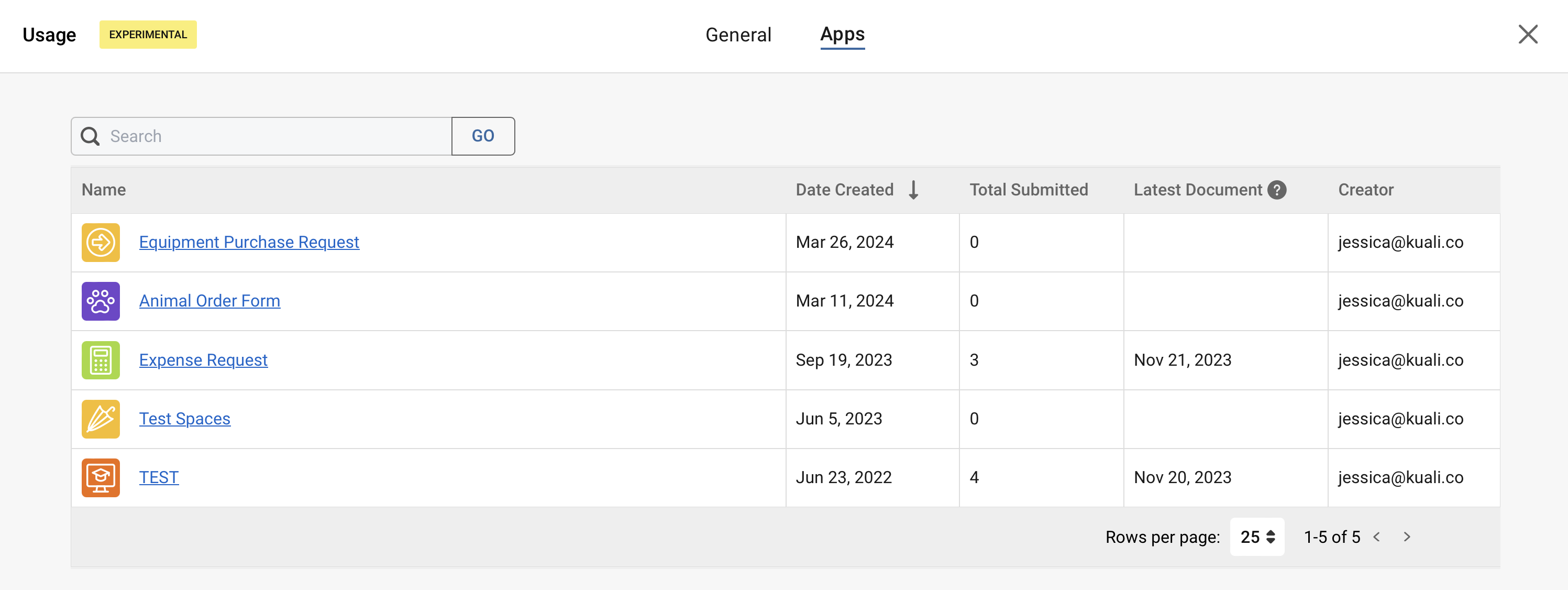
Task: Click the sort arrow on Date Created
Action: tap(914, 189)
